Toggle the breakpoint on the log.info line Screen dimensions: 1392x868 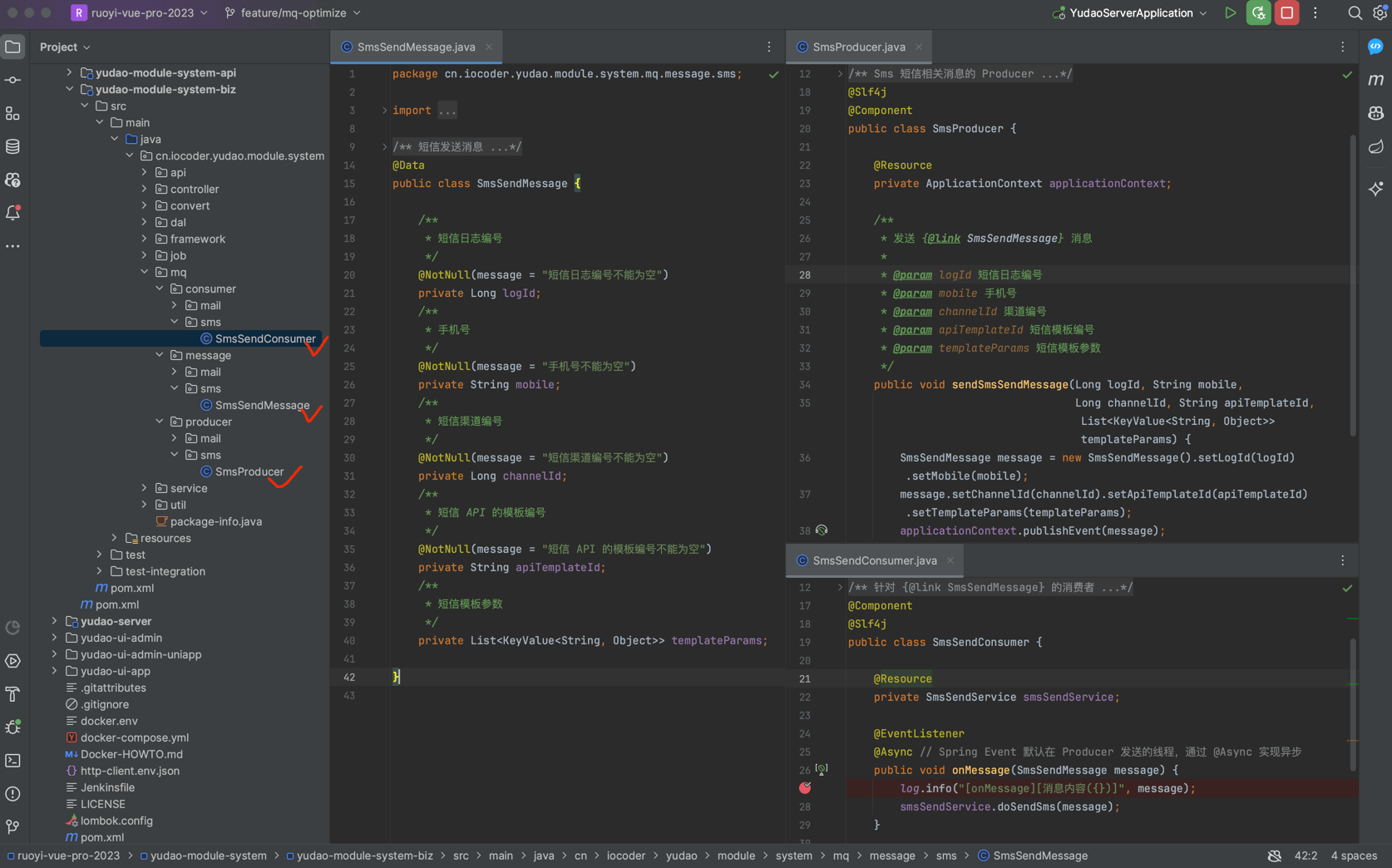(805, 788)
